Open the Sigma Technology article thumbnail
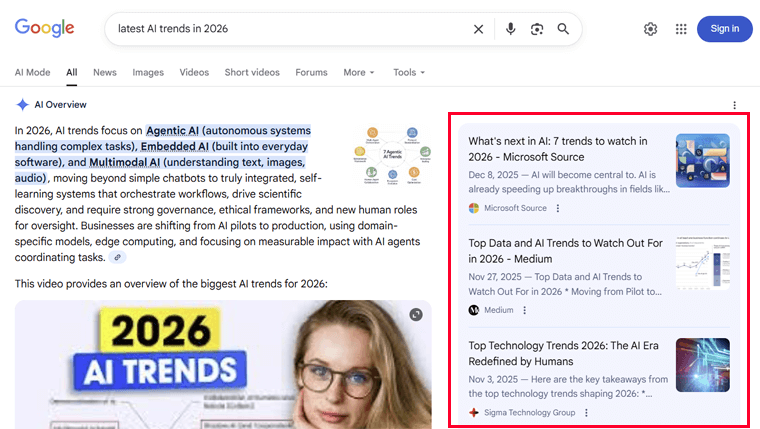Screen dimensions: 760x429 click(x=703, y=365)
